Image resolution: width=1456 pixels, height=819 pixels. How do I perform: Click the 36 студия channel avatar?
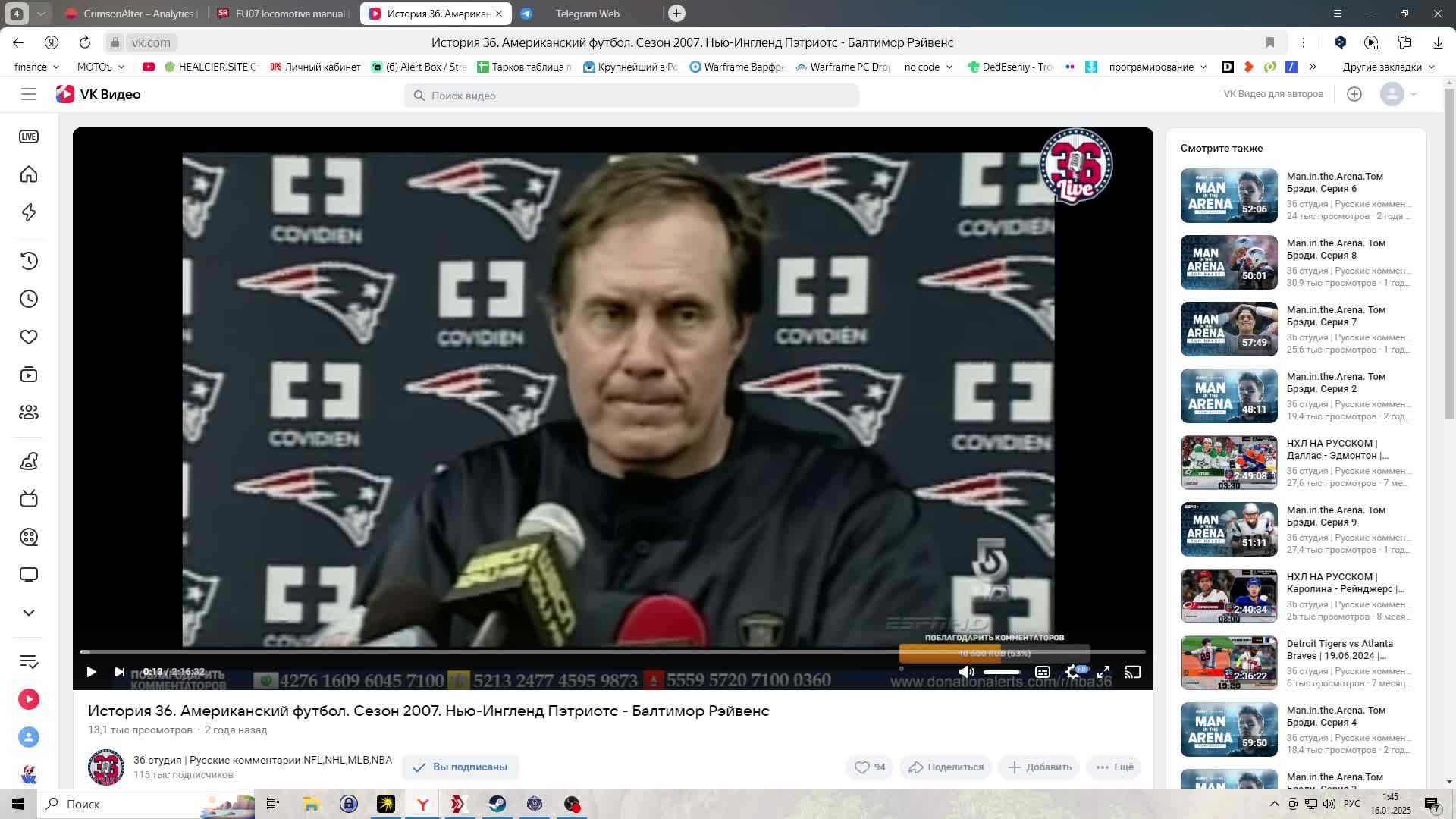(106, 767)
